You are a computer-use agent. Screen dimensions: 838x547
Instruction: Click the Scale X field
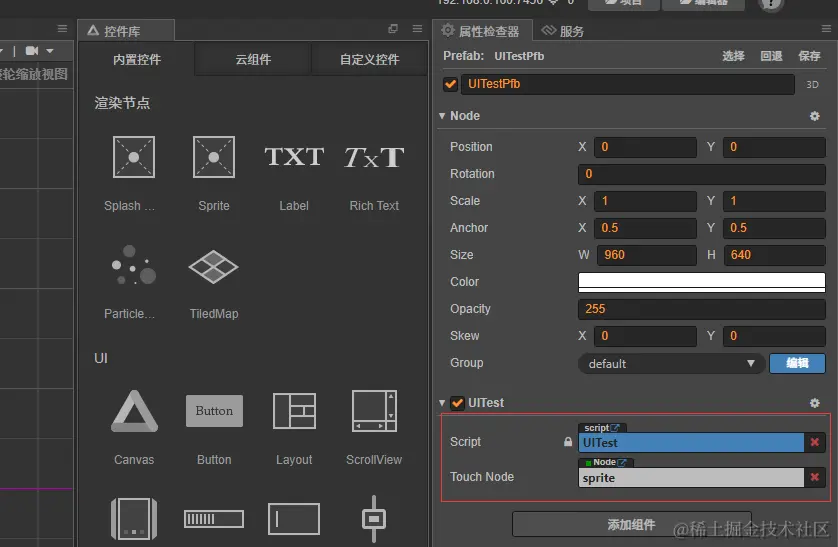coord(645,201)
